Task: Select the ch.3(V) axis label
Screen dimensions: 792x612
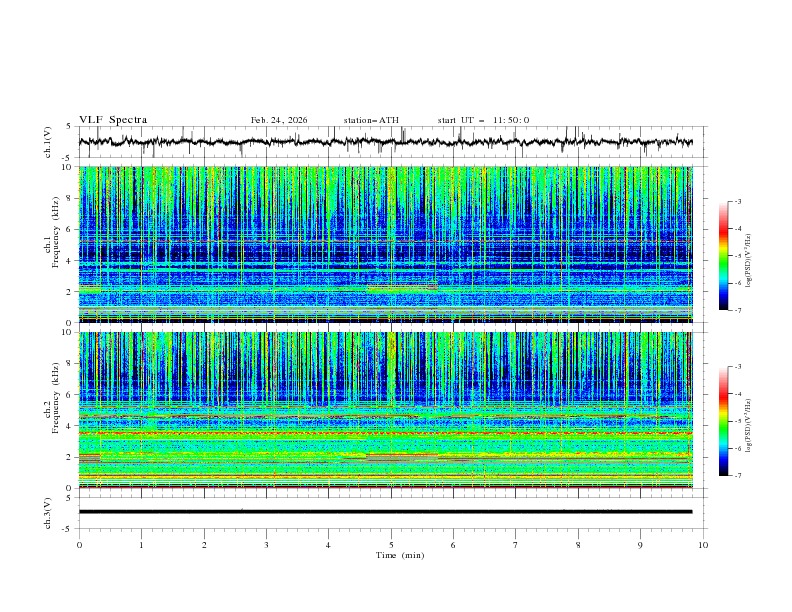Action: tap(48, 512)
